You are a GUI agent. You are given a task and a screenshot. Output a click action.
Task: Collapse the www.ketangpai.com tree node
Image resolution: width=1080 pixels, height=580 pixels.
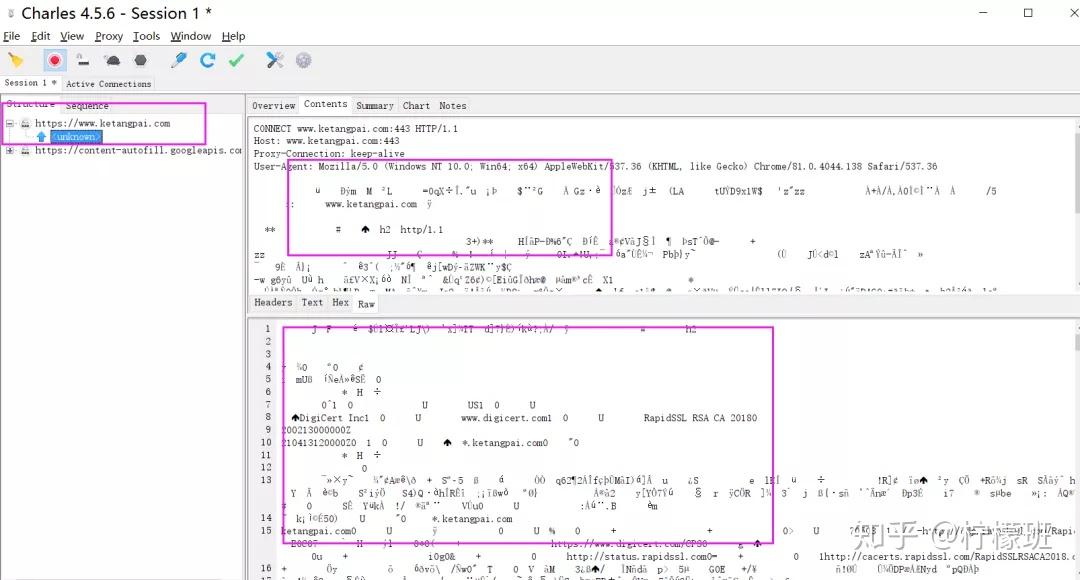click(x=10, y=123)
